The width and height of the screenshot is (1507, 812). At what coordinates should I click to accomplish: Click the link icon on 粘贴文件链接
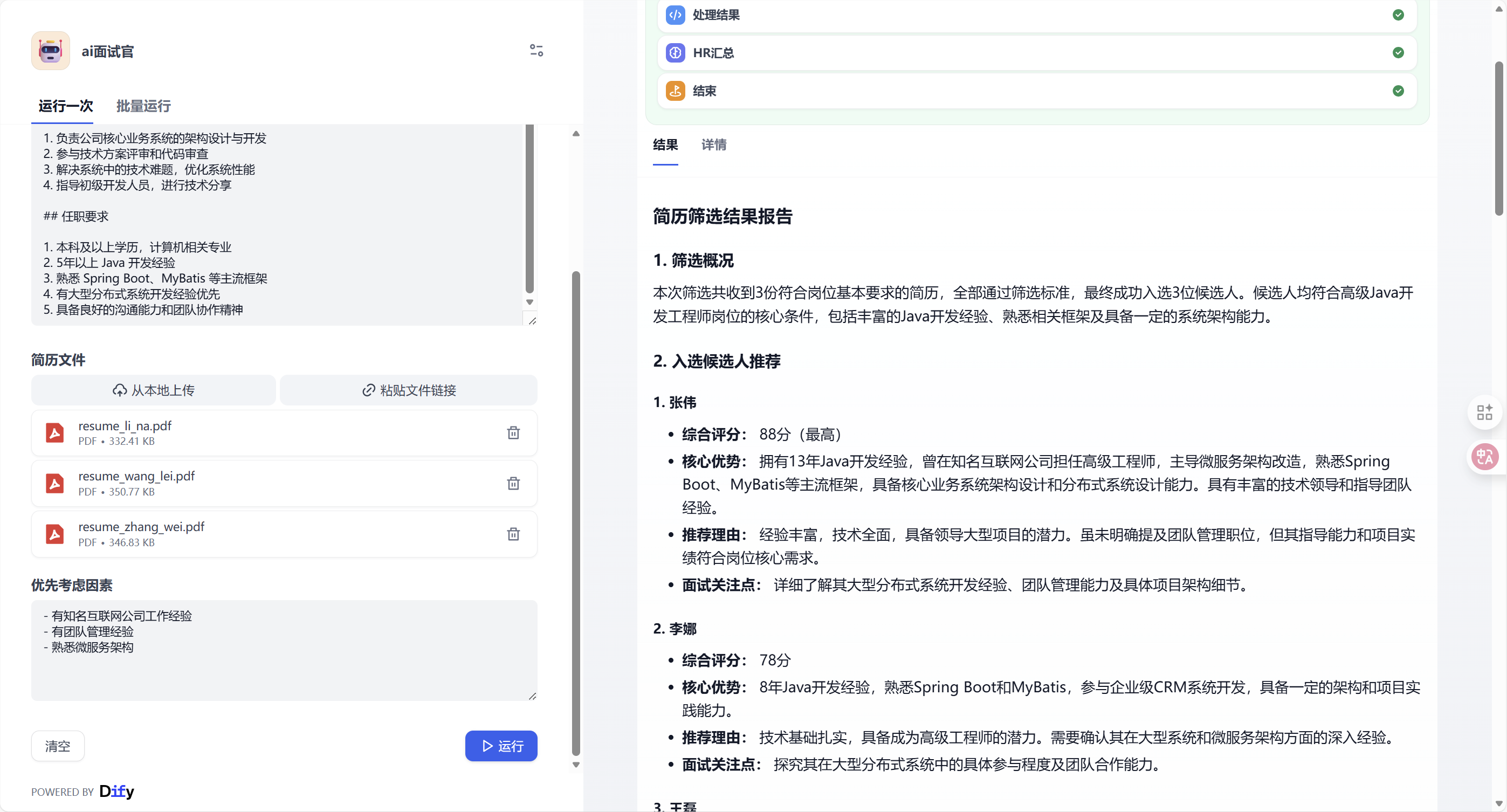pos(368,390)
